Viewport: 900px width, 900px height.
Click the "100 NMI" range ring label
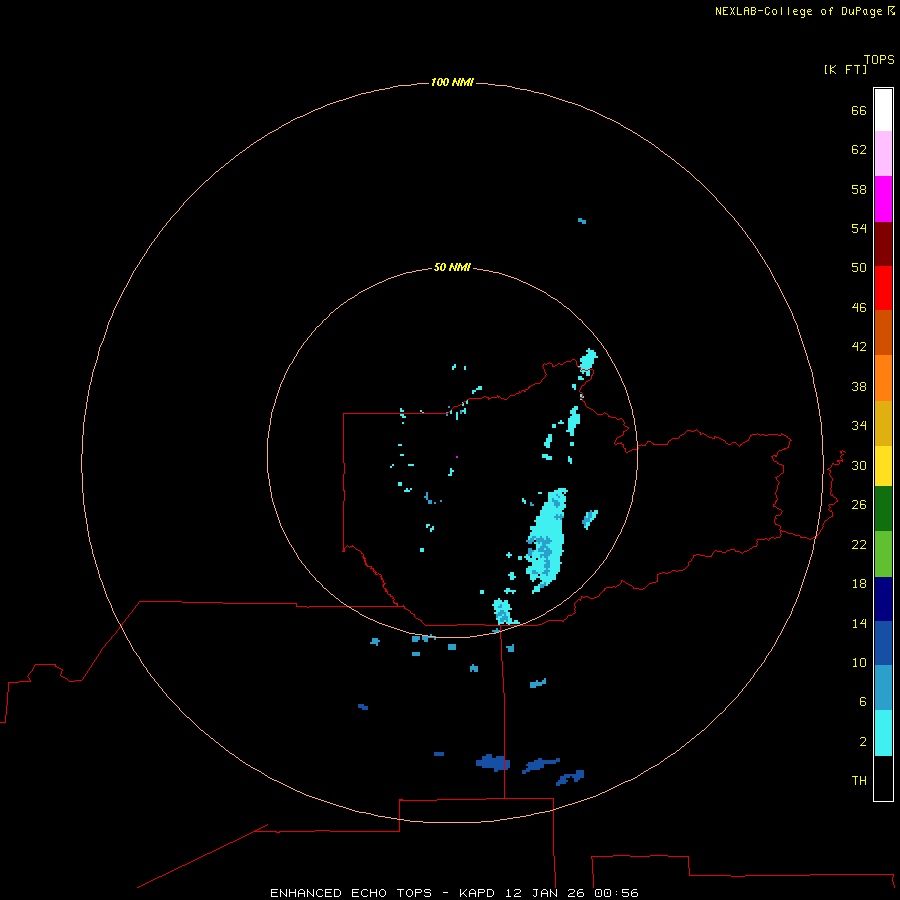452,83
